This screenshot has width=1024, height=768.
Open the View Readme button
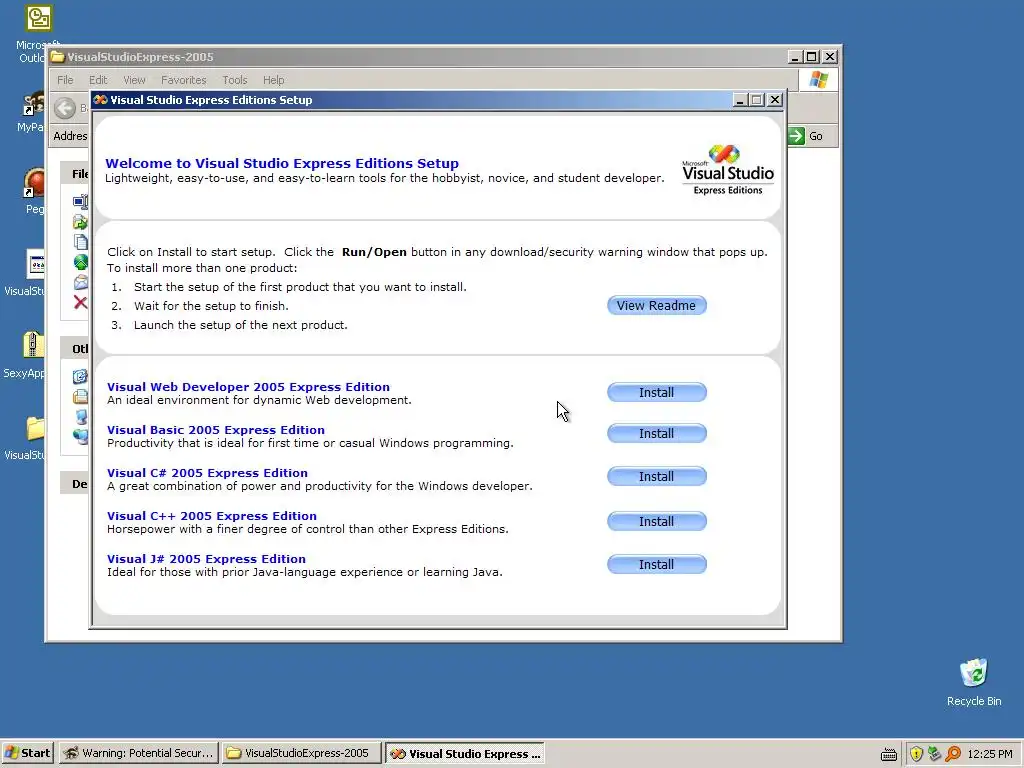pos(656,306)
